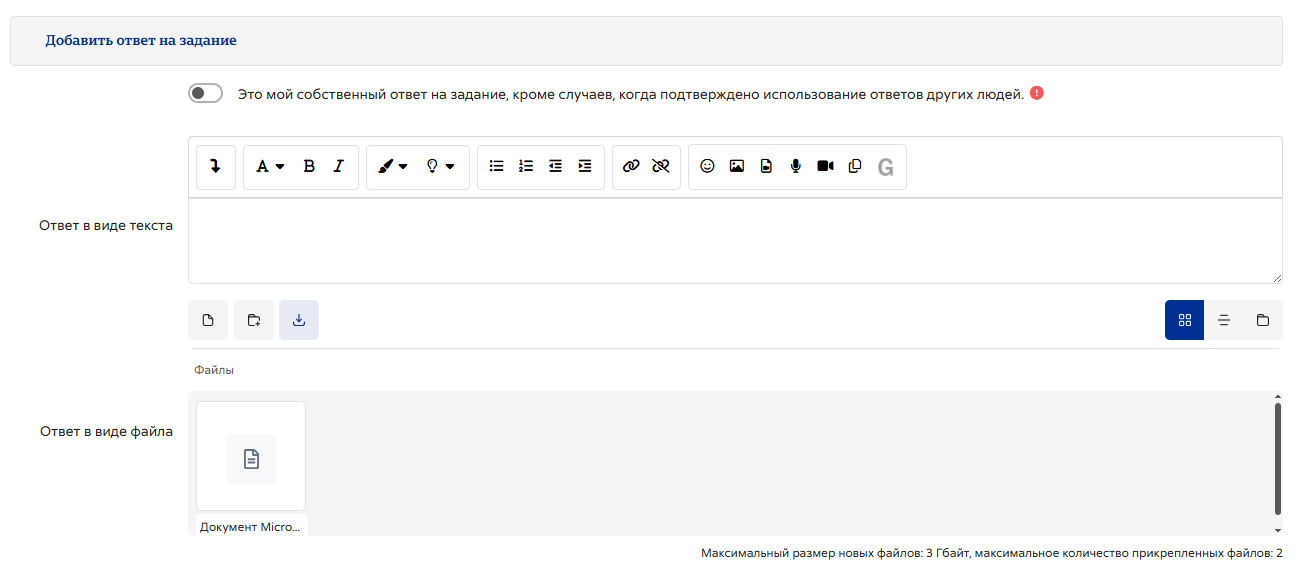
Task: Increase indent with indent icon
Action: (585, 167)
